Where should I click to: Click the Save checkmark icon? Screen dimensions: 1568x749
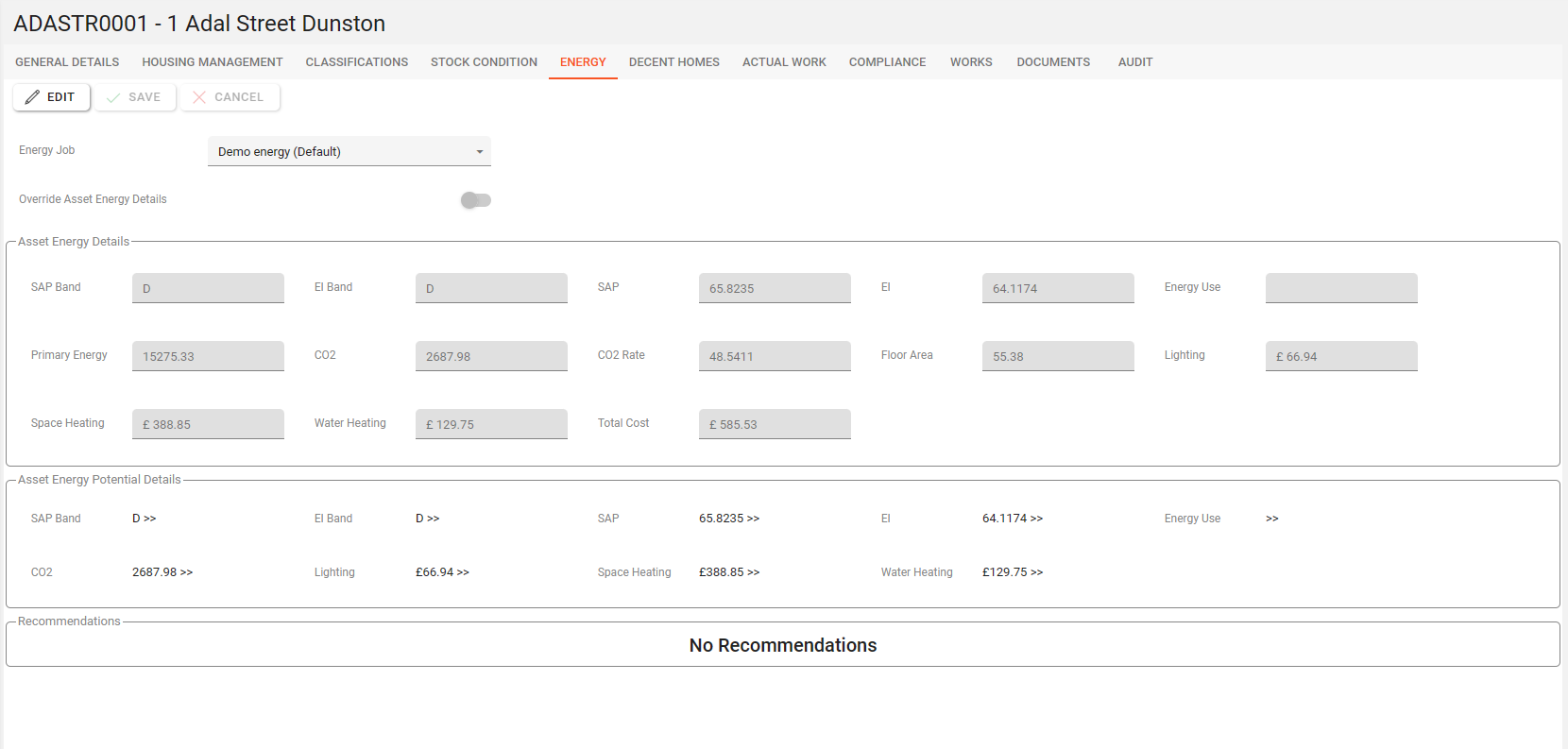pos(113,97)
